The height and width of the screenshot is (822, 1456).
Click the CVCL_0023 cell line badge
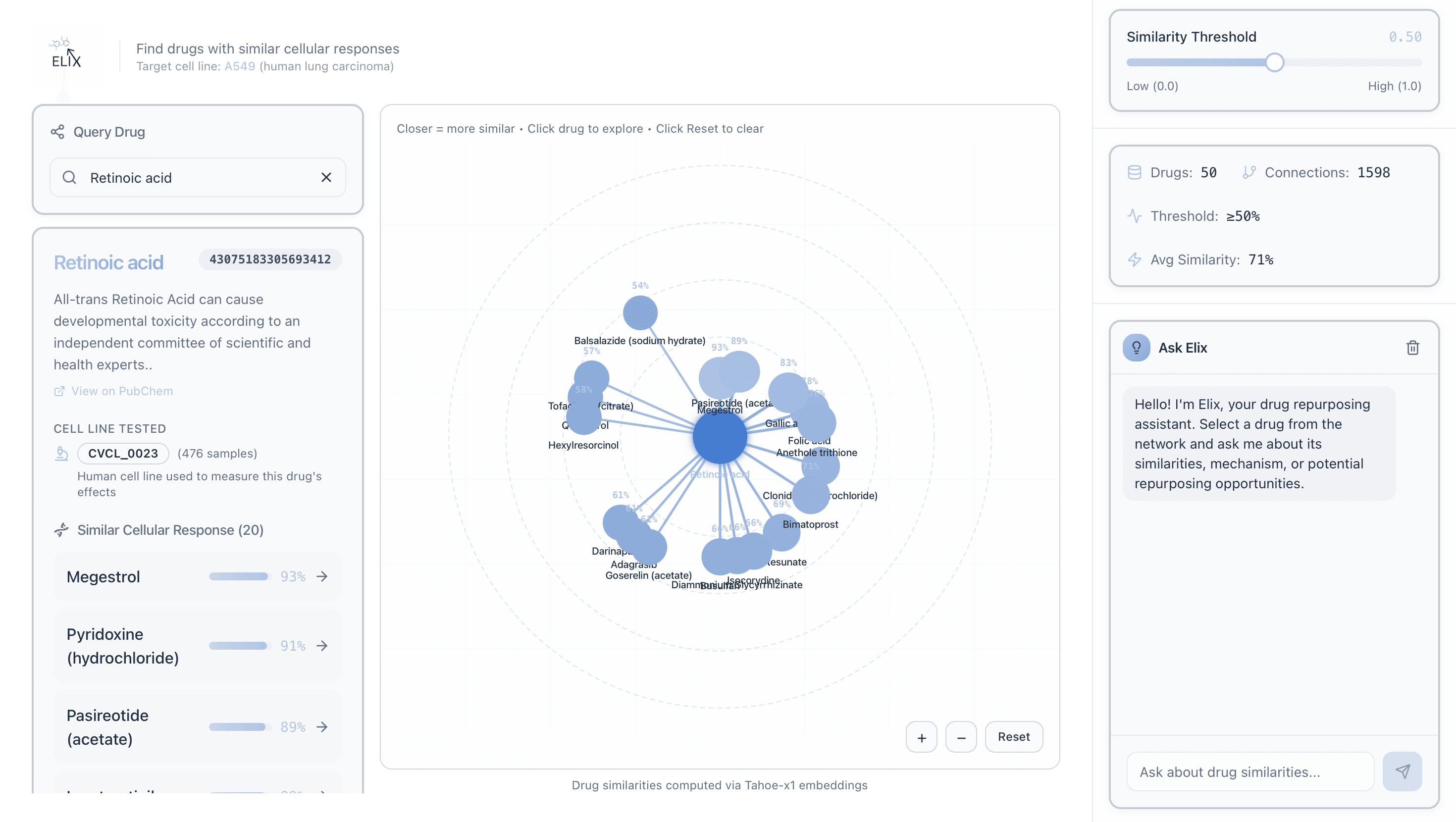(x=123, y=454)
